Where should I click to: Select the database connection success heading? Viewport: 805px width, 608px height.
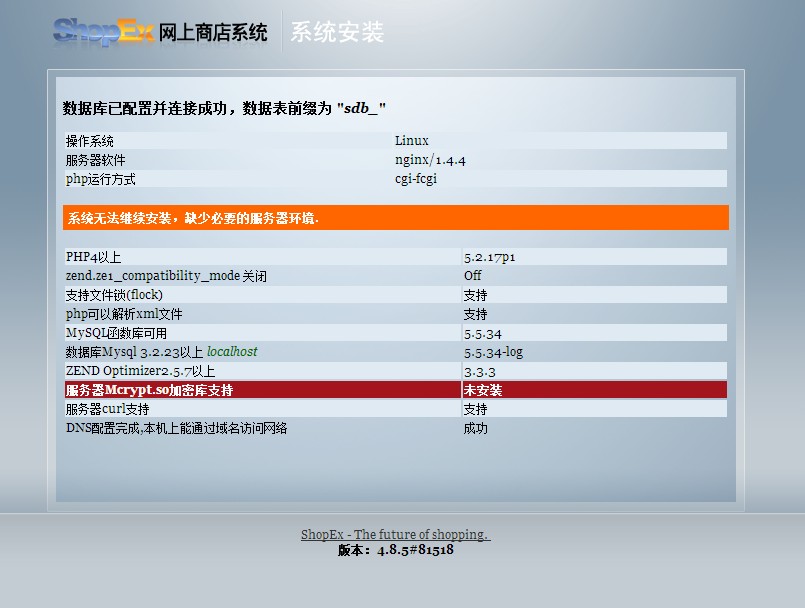point(224,108)
